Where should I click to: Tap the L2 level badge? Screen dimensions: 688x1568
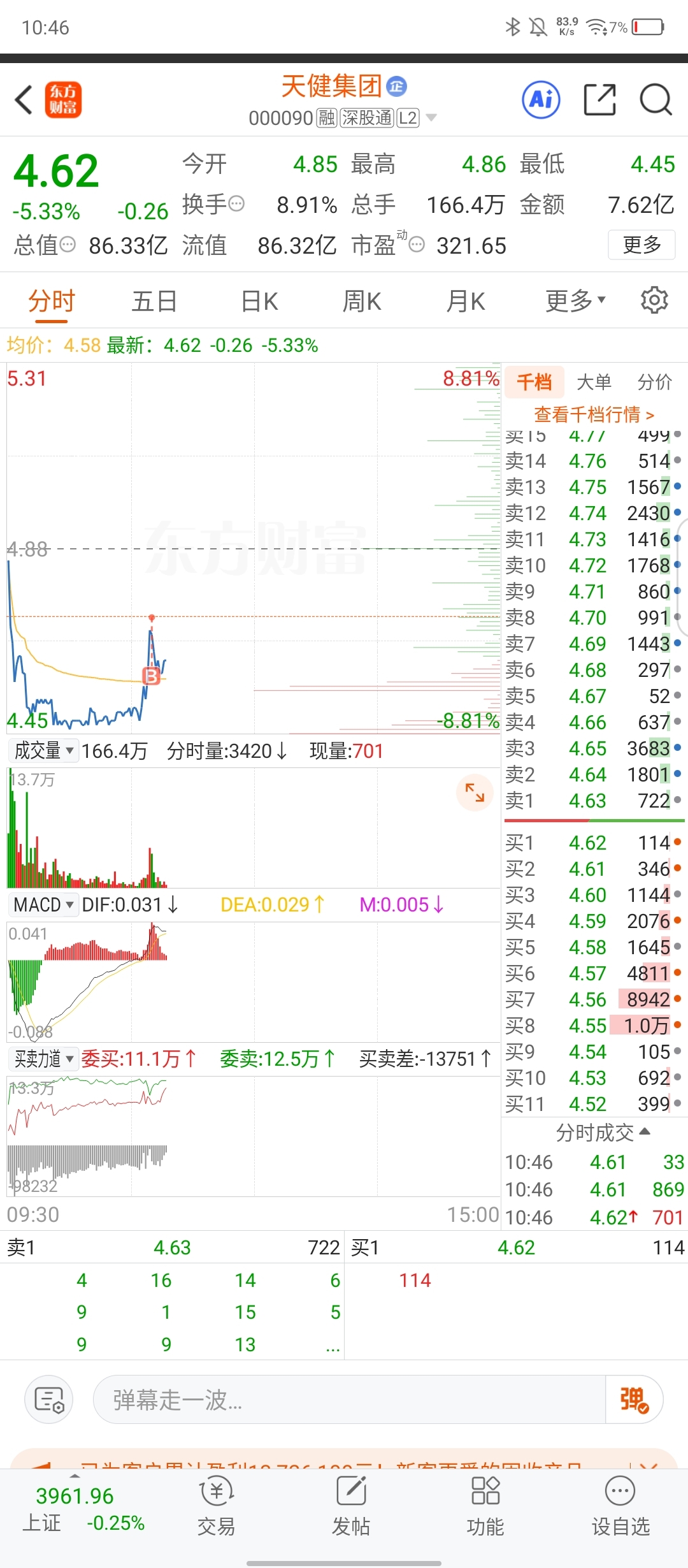click(x=408, y=118)
